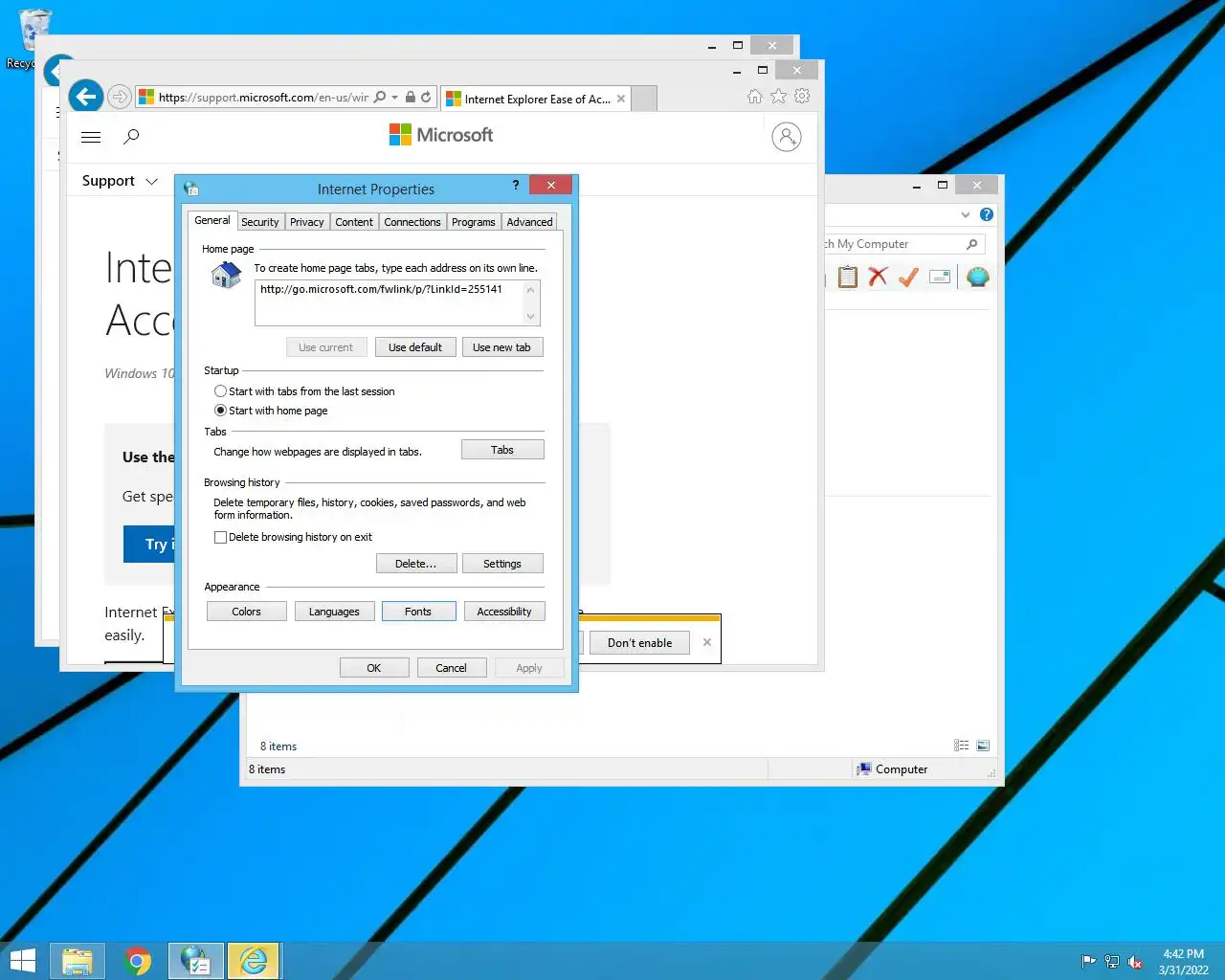Click the IE forward arrow button
This screenshot has height=980, width=1225.
(x=120, y=97)
